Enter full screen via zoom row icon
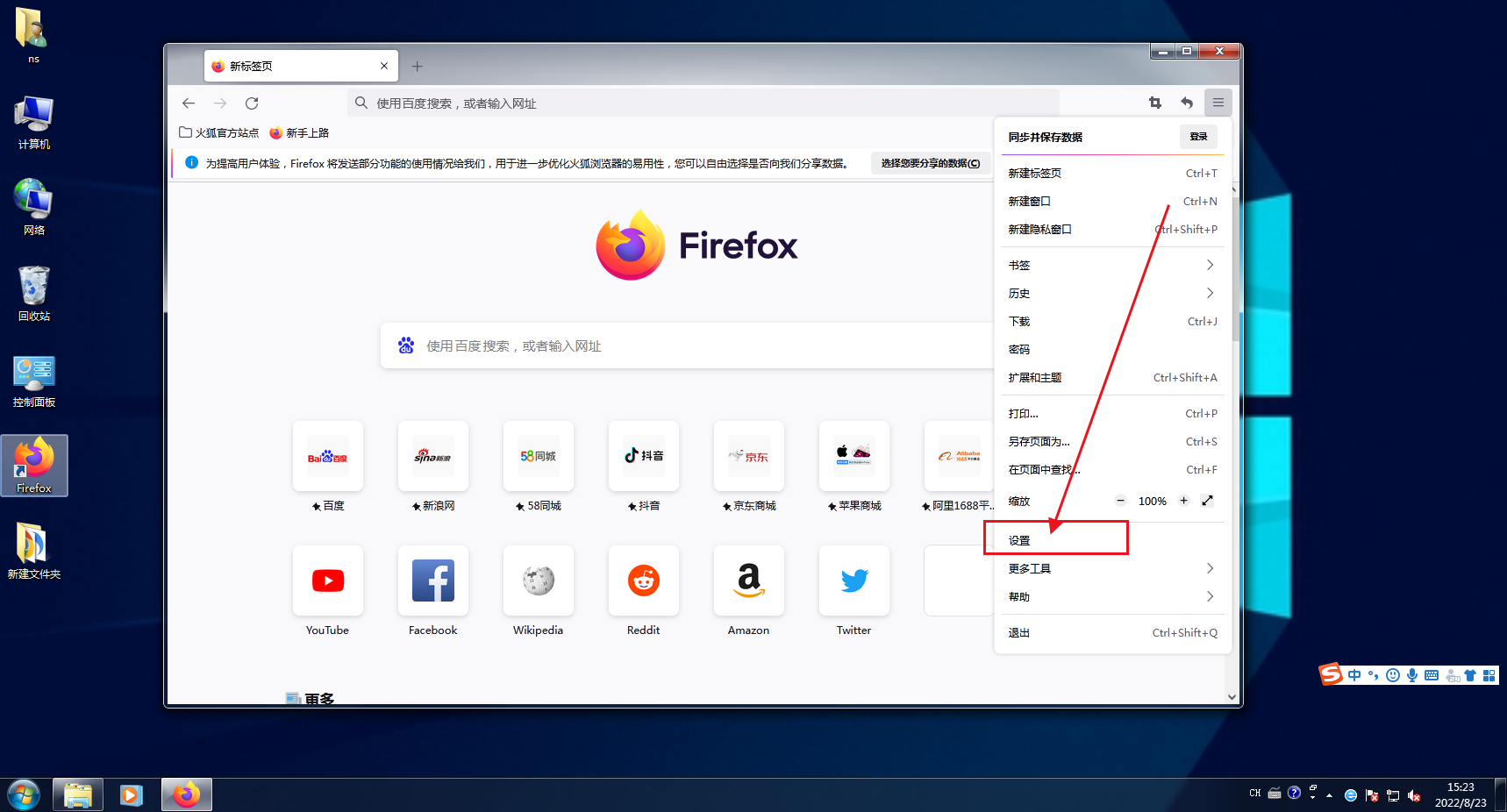Screen dimensions: 1507x812 [x=1208, y=501]
